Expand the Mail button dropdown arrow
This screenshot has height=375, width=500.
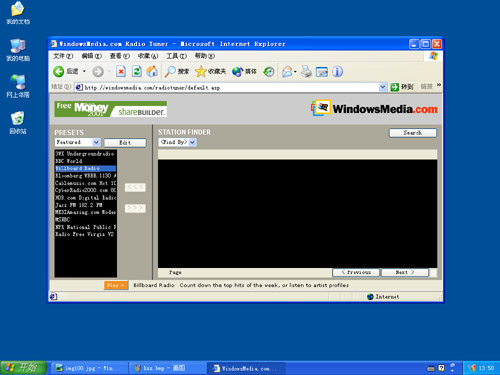tap(295, 71)
